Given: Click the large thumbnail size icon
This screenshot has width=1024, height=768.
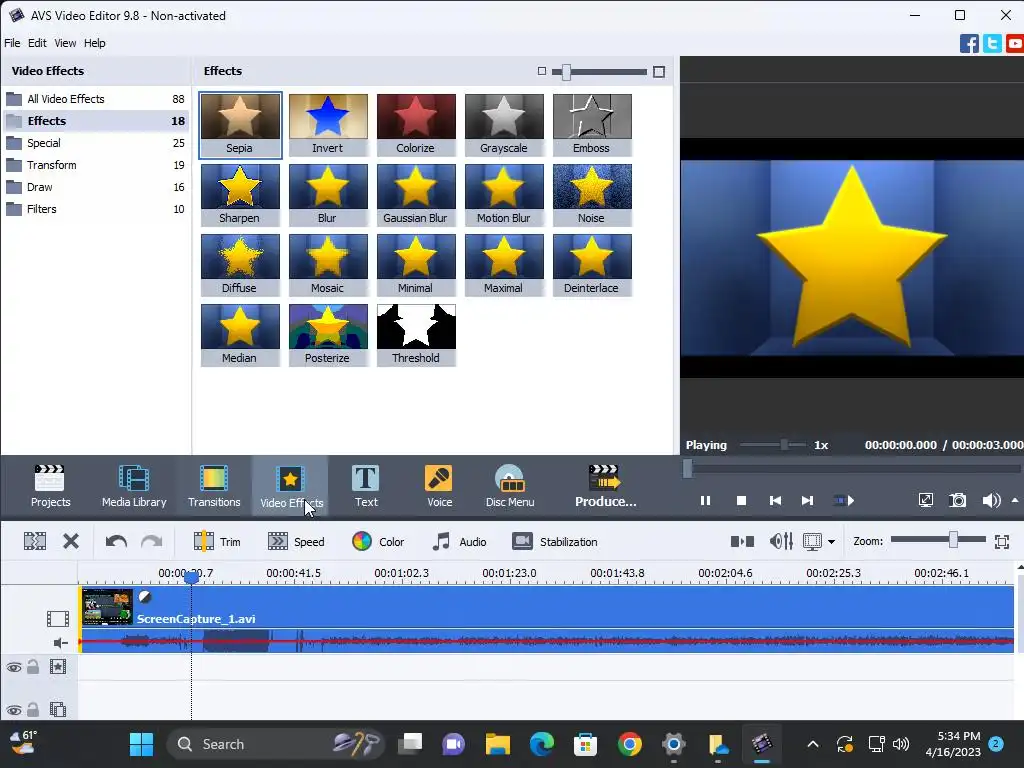Looking at the screenshot, I should 659,72.
